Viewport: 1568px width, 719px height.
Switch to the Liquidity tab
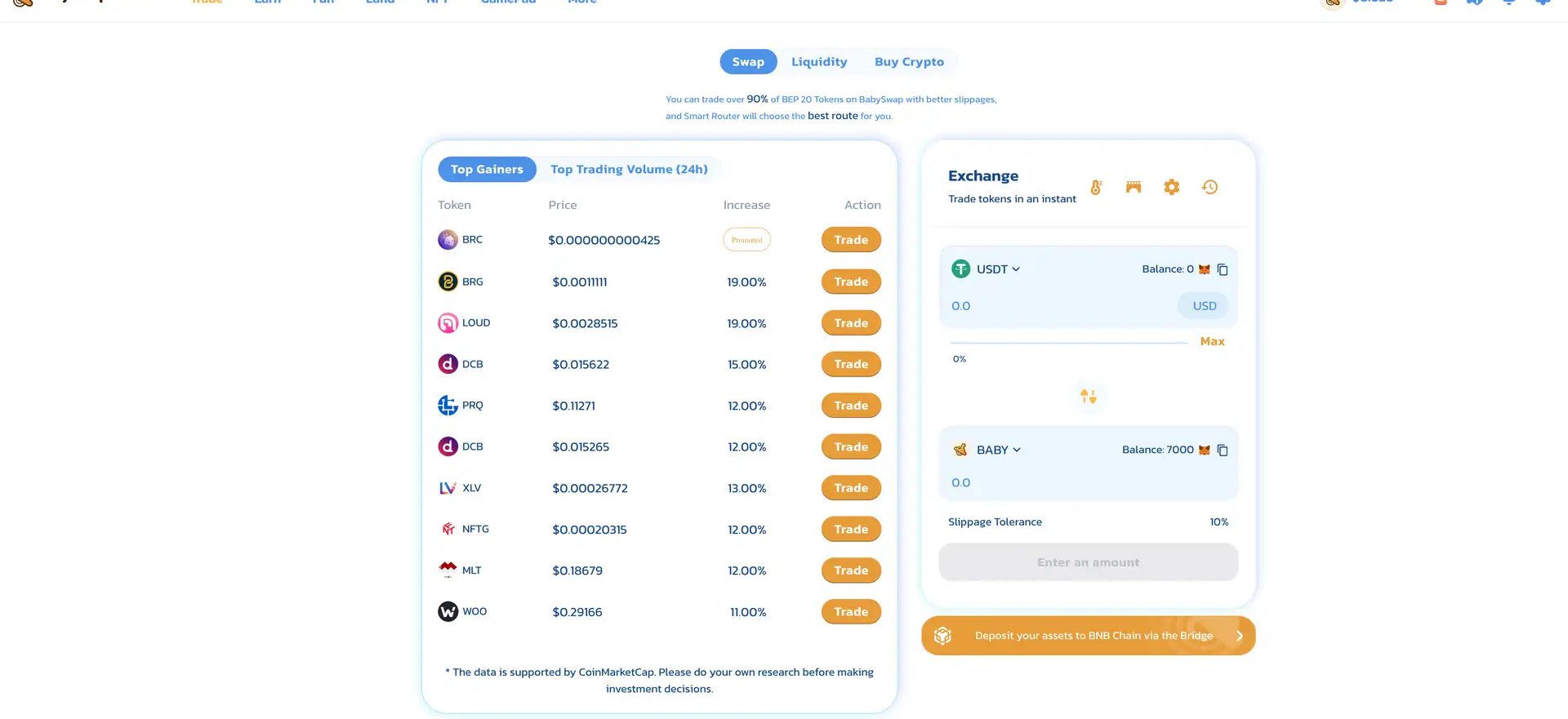(x=819, y=62)
